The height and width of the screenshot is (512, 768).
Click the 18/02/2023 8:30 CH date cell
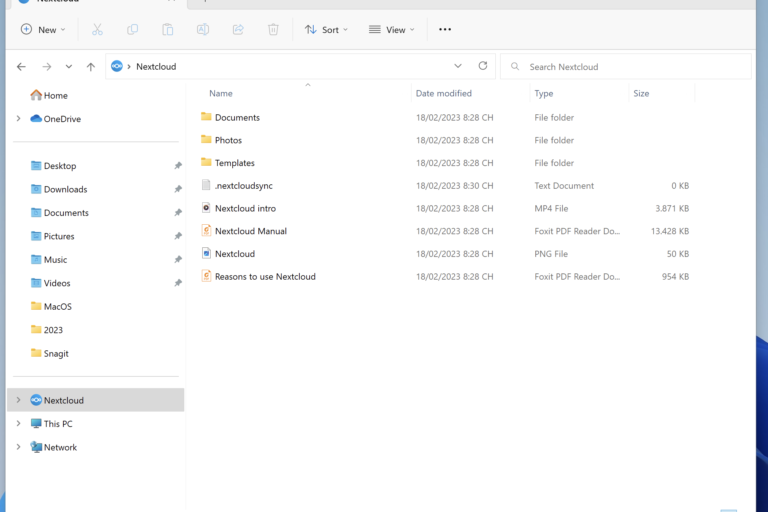coord(455,186)
